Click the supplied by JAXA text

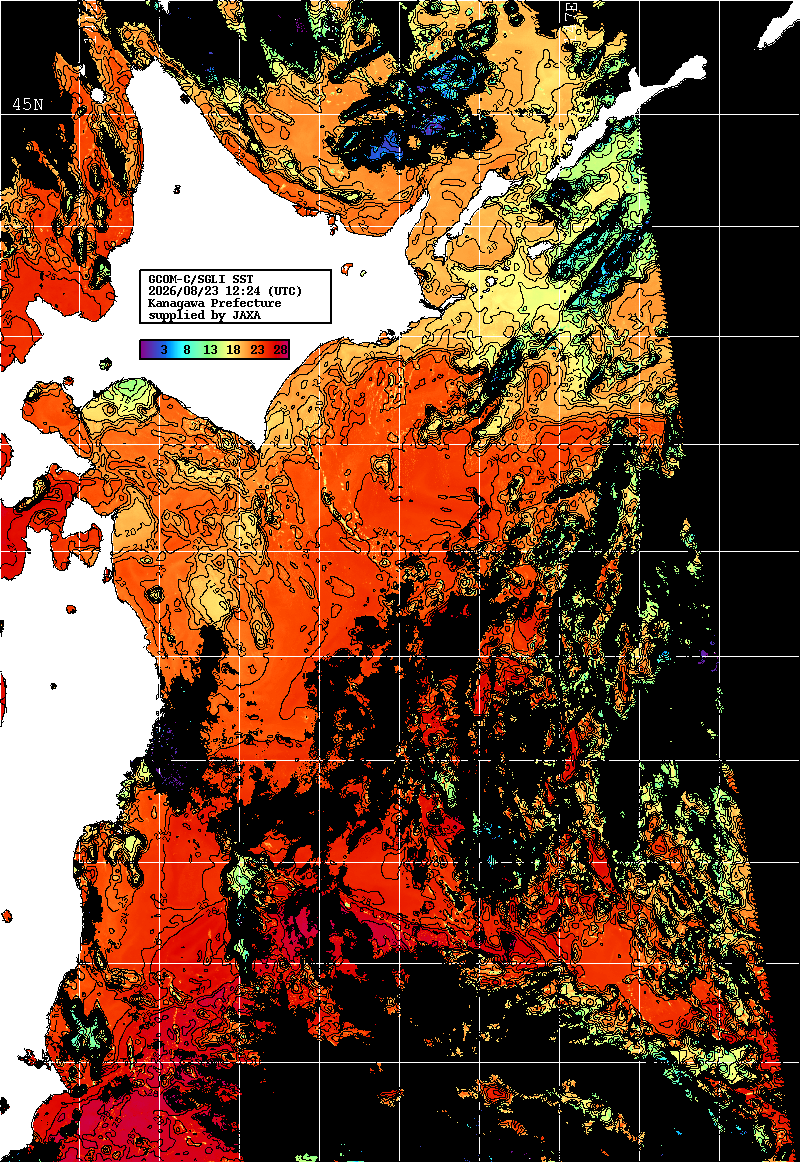[204, 315]
